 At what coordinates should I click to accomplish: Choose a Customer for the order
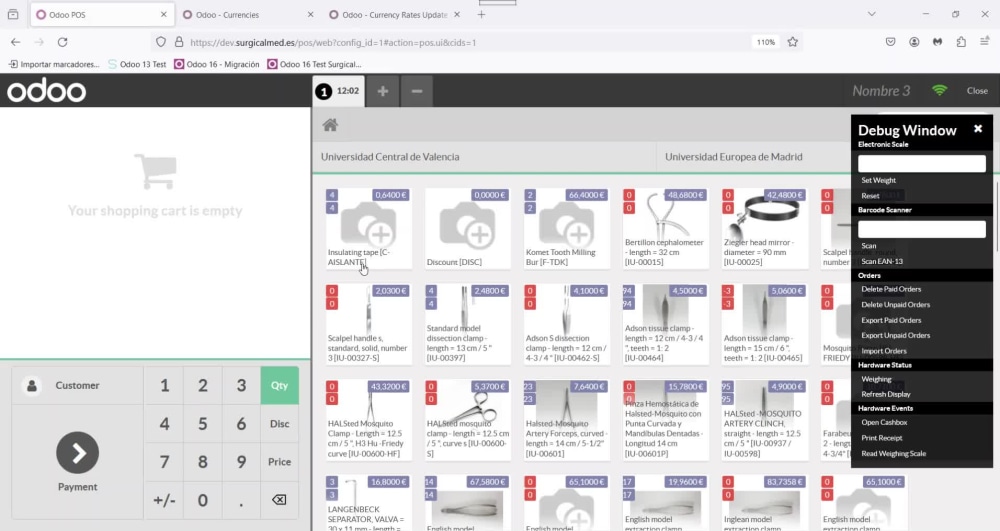77,385
